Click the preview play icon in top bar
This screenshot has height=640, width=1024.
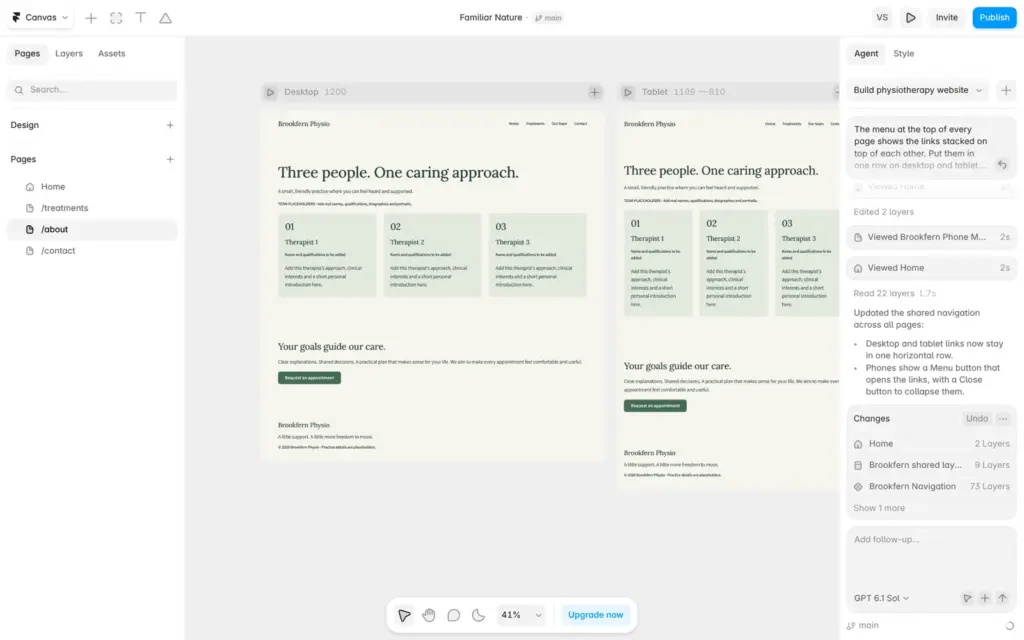[x=910, y=18]
